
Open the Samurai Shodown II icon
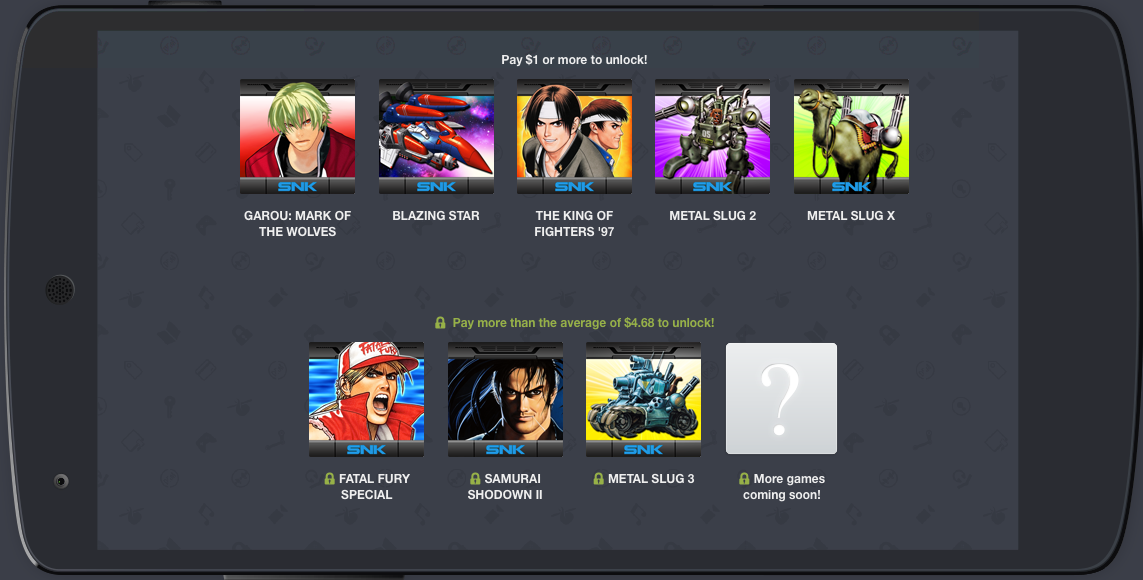pyautogui.click(x=505, y=399)
